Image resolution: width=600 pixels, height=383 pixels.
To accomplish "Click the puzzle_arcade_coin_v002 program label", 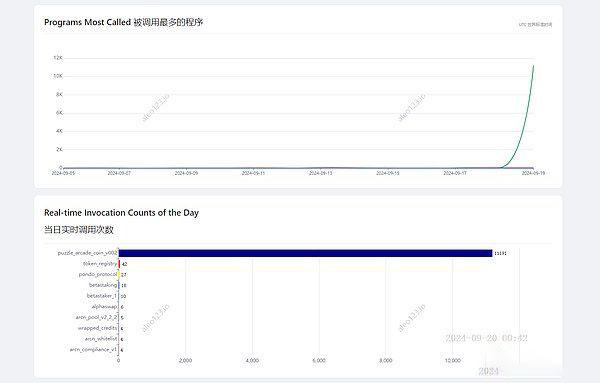I will click(87, 253).
